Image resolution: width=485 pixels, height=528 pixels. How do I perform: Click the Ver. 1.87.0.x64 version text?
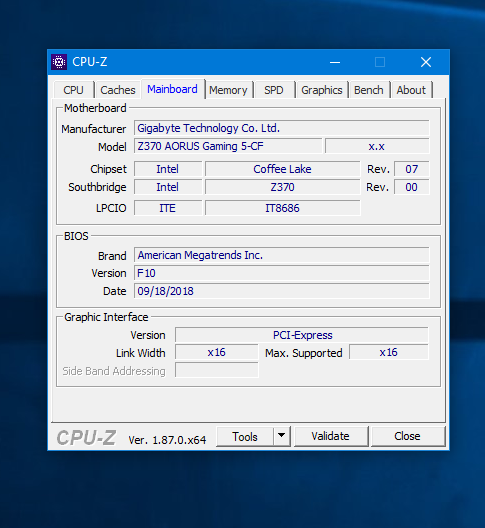point(167,440)
